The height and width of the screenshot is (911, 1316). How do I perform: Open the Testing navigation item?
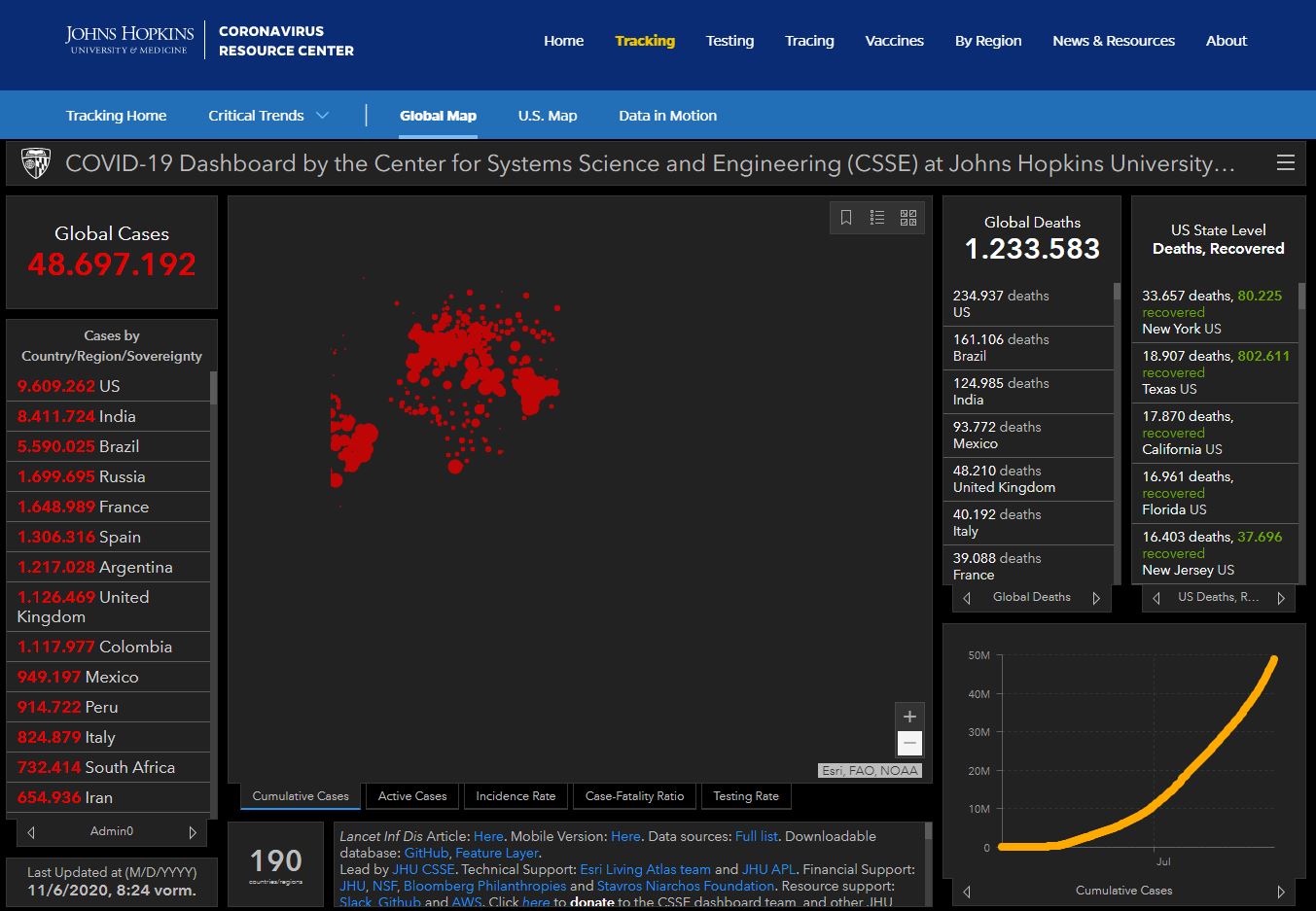(x=729, y=41)
